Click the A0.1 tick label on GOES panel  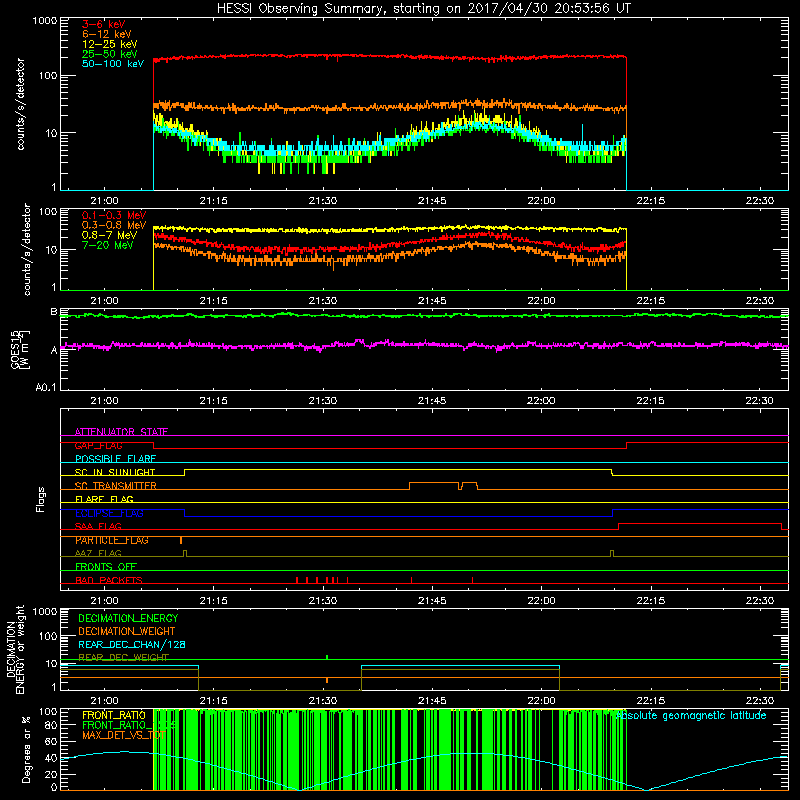coord(45,387)
